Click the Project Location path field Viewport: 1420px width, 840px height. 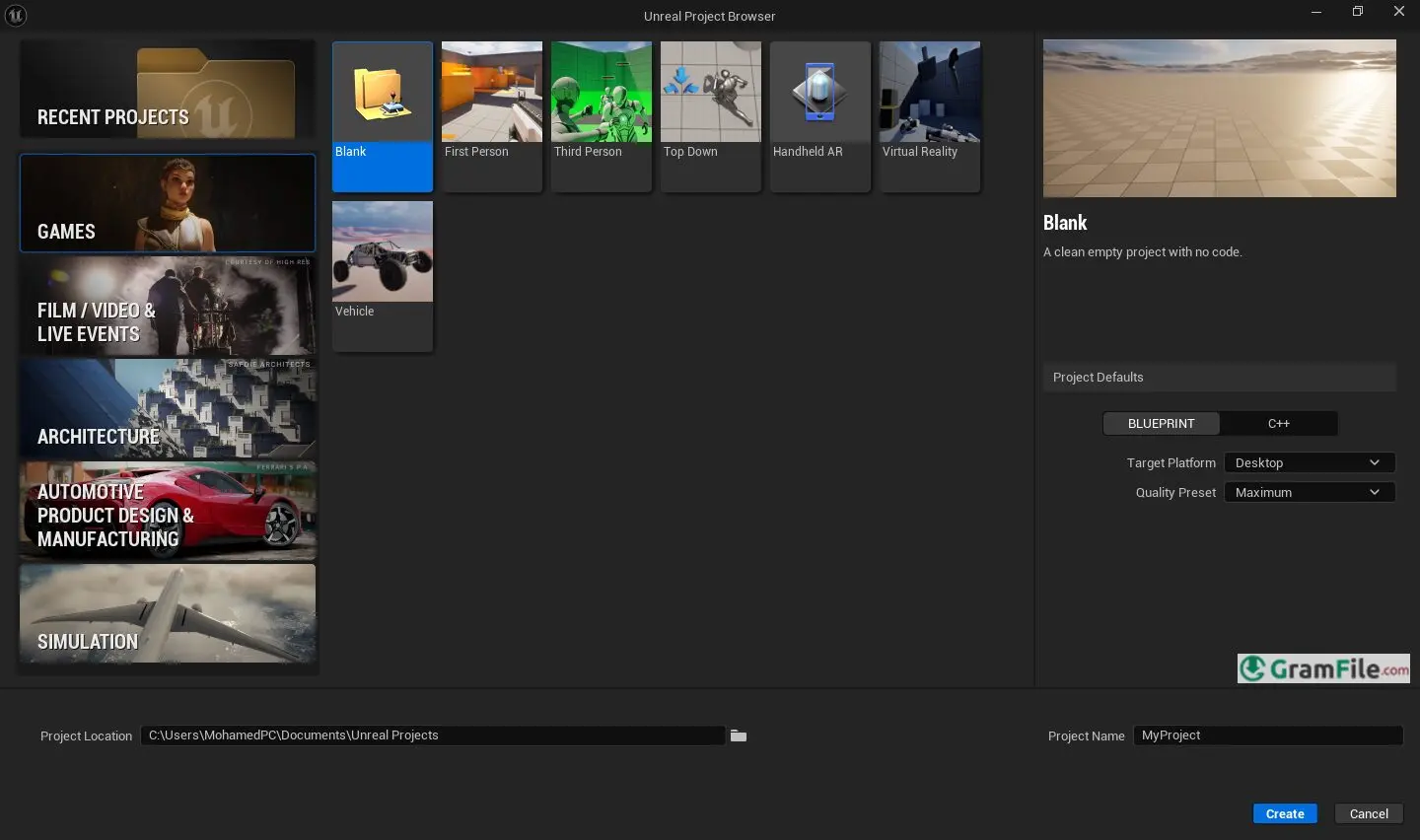(433, 735)
